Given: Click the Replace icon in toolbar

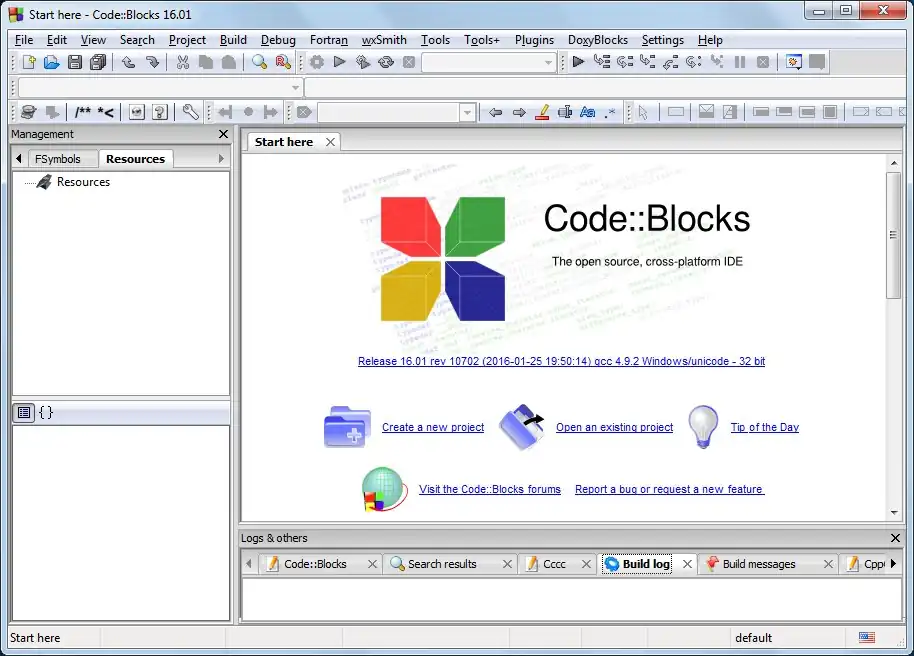Looking at the screenshot, I should point(283,62).
